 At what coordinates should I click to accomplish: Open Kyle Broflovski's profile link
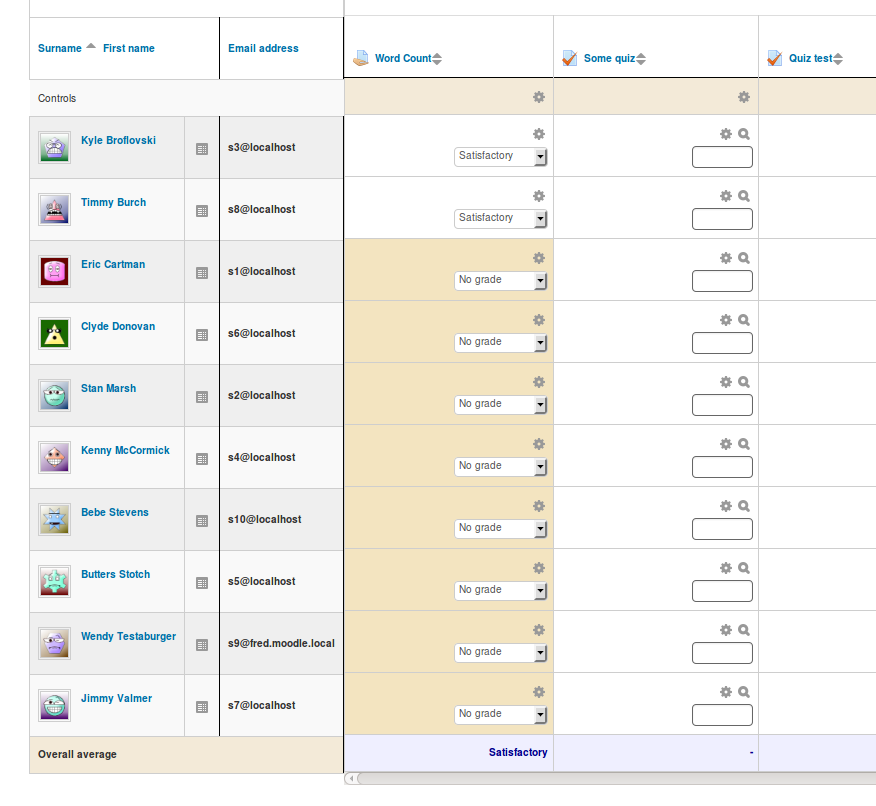pyautogui.click(x=118, y=140)
